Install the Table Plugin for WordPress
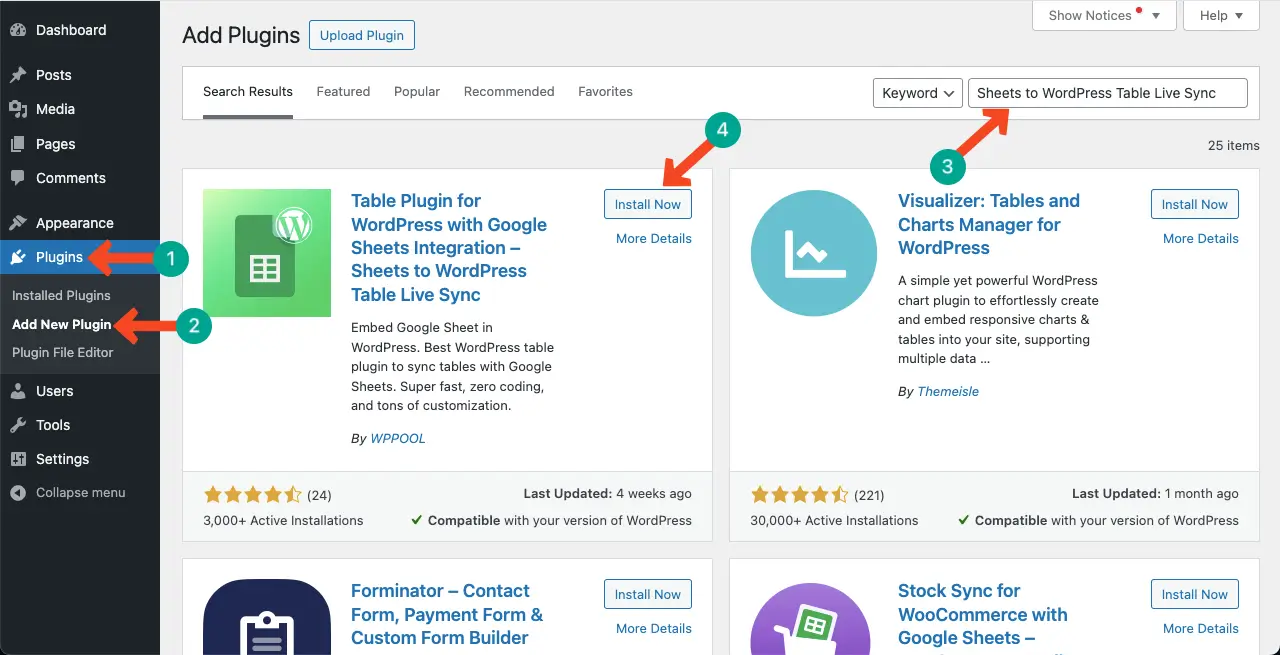The width and height of the screenshot is (1280, 655). coord(648,204)
